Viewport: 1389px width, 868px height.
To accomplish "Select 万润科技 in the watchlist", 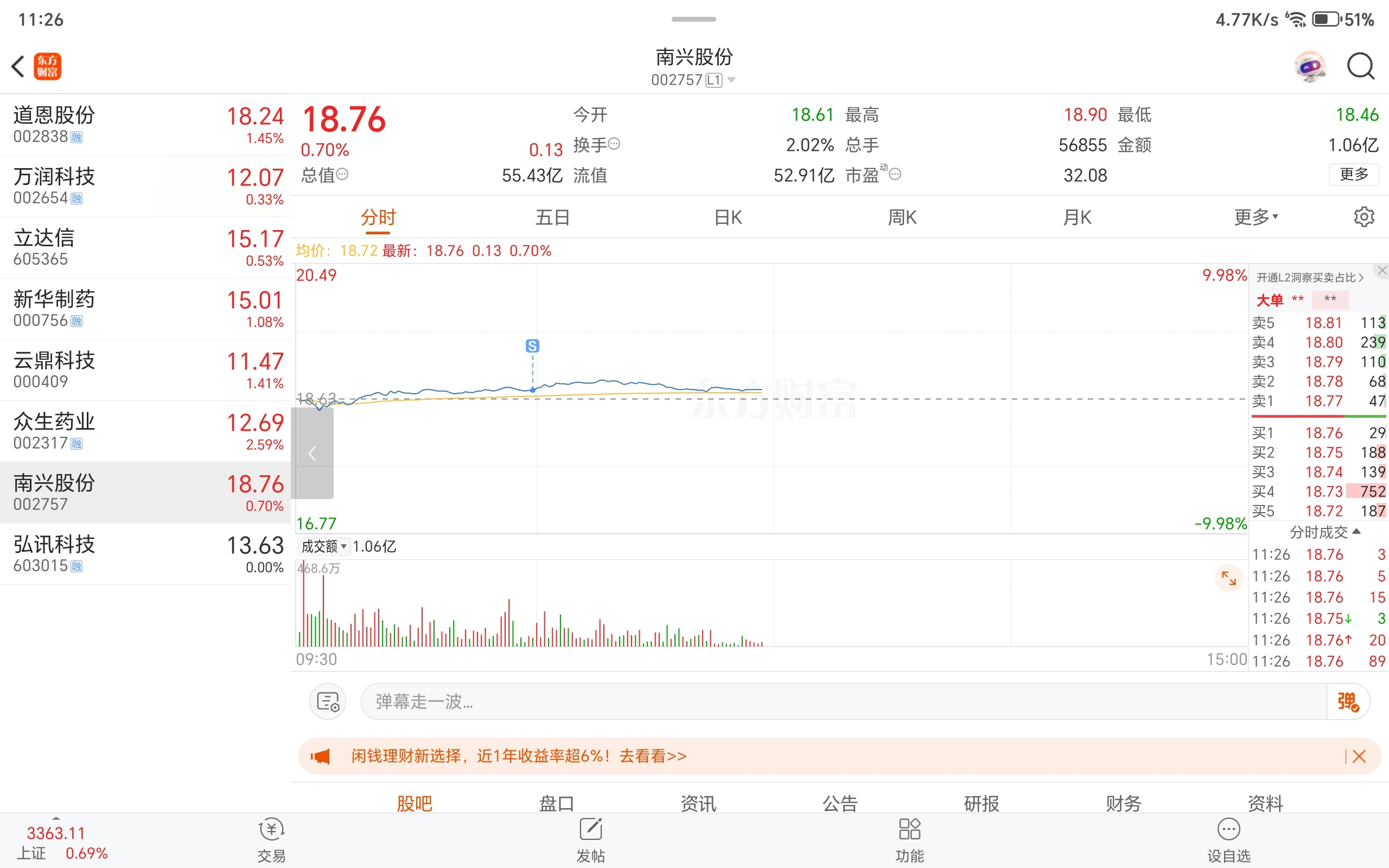I will click(145, 186).
